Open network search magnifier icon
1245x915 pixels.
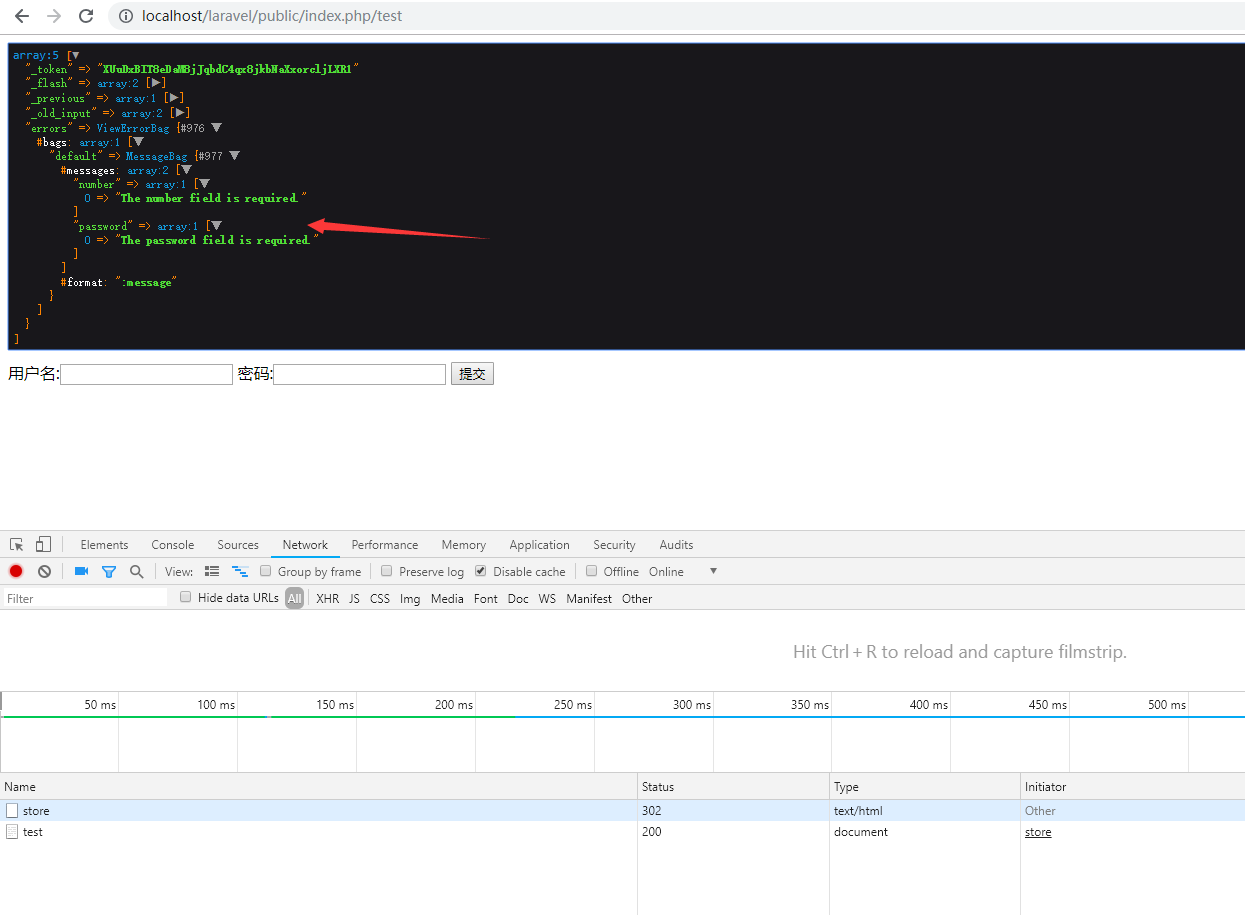(136, 571)
